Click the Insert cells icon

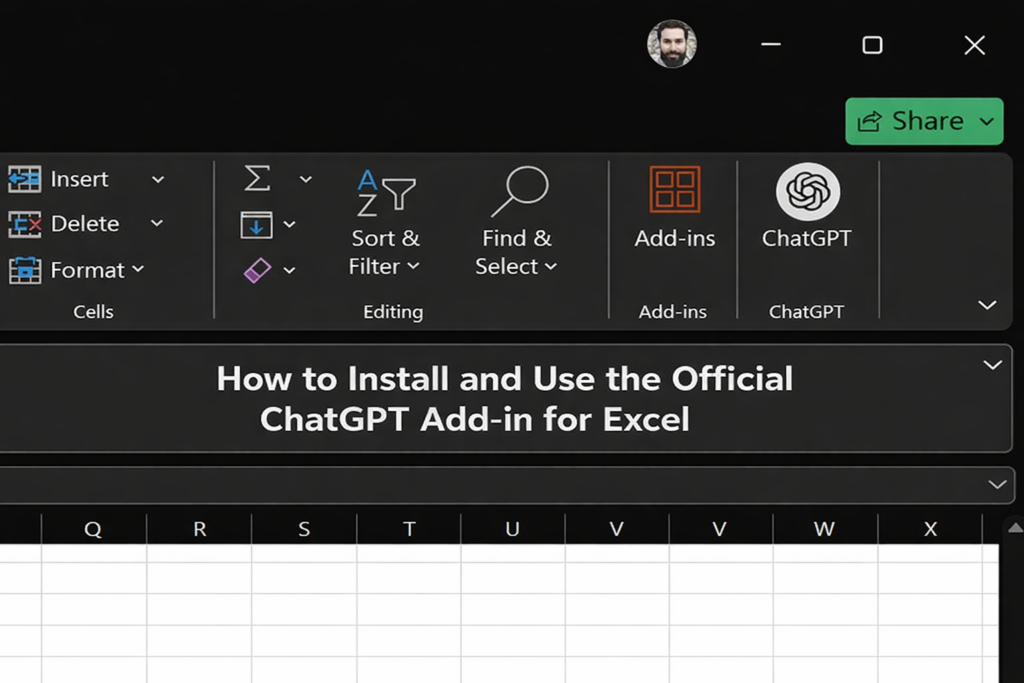coord(24,179)
